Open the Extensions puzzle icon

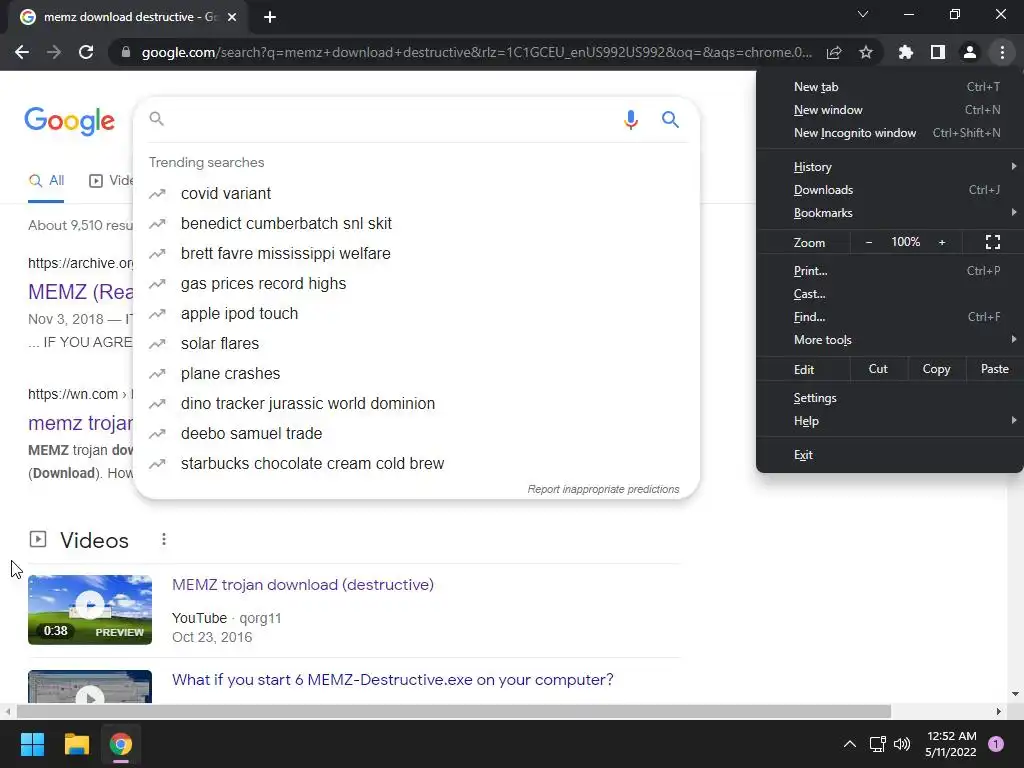tap(906, 52)
